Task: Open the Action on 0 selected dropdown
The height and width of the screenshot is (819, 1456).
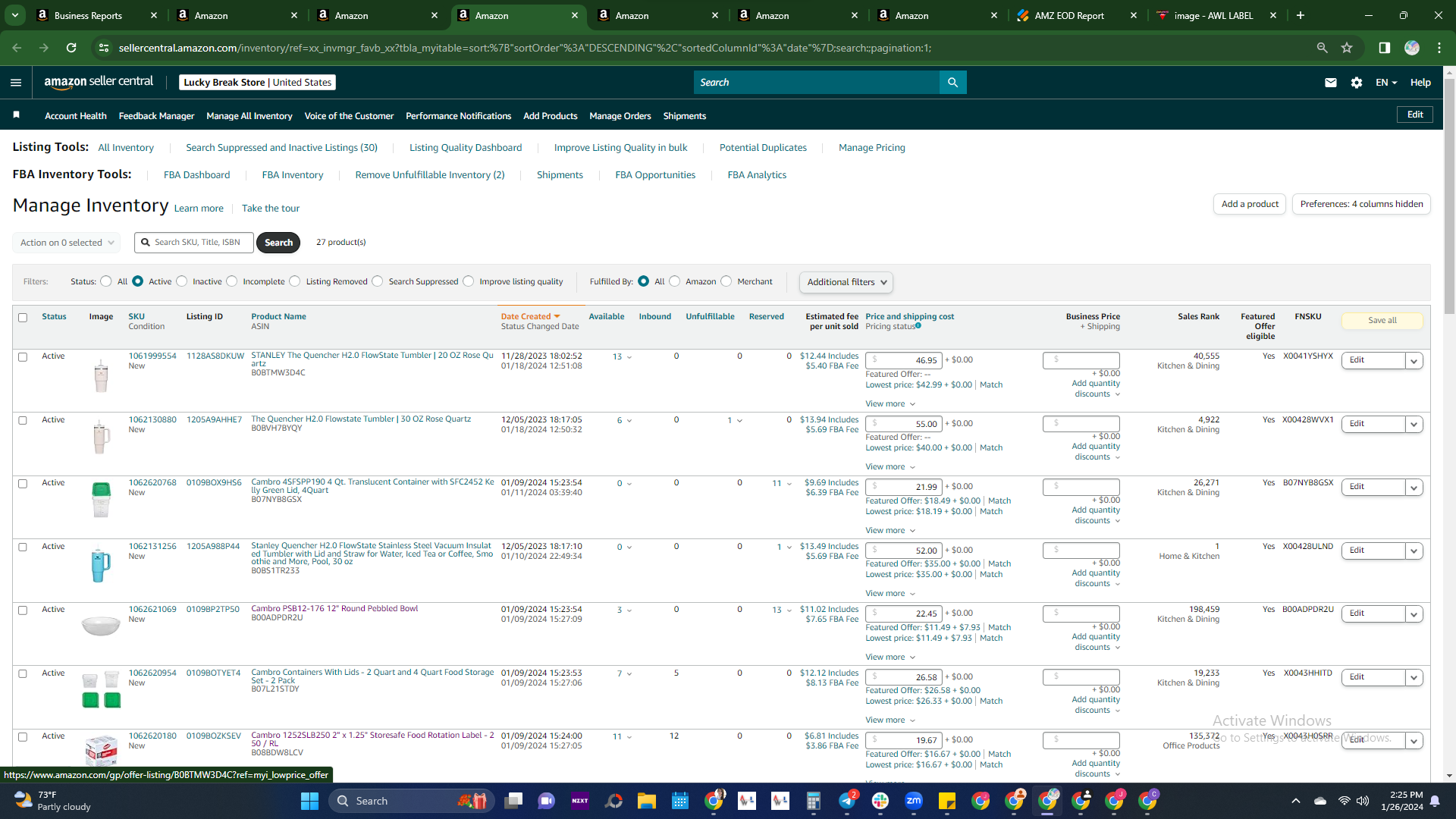Action: pos(67,243)
